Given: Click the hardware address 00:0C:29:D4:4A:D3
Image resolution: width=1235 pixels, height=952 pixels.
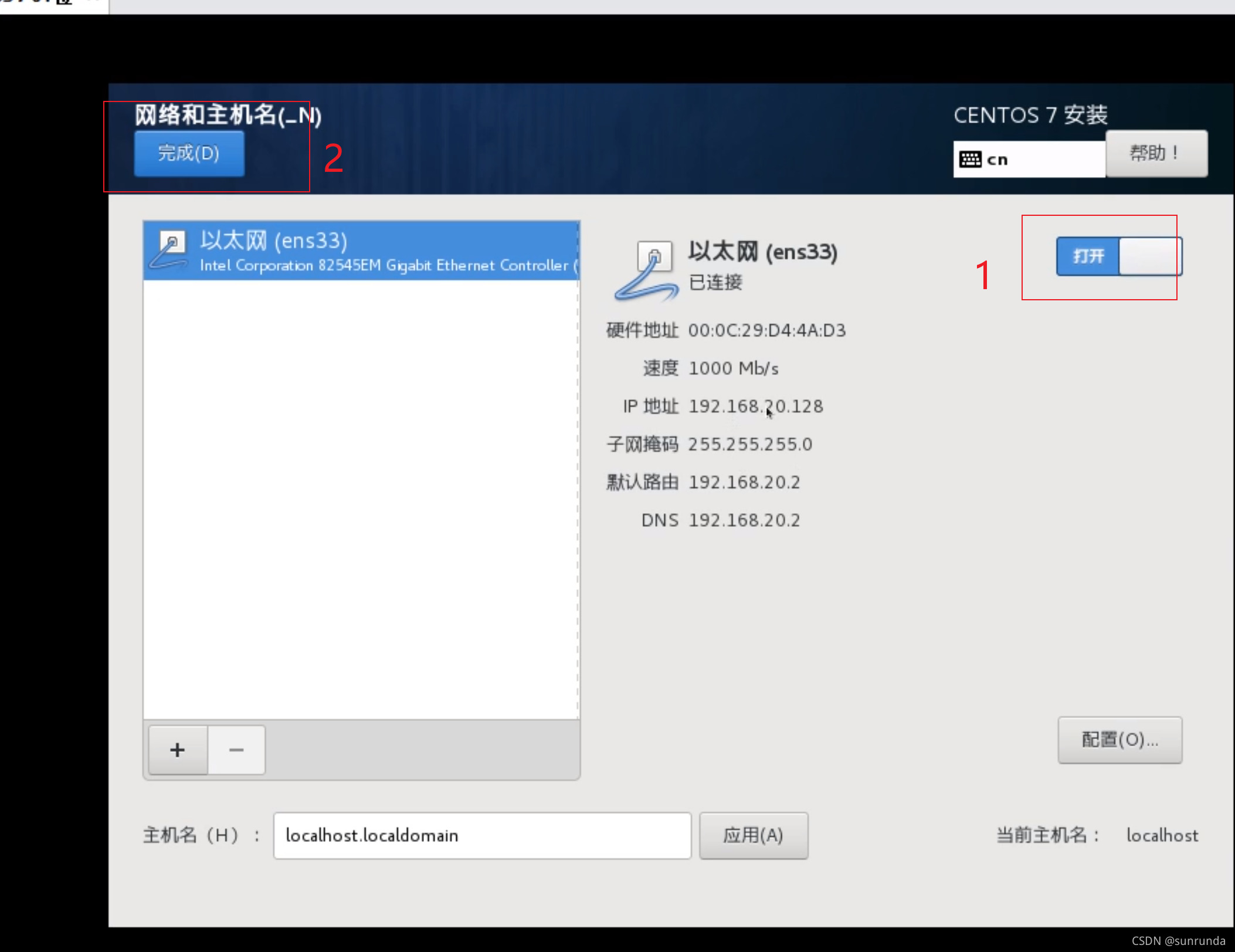Looking at the screenshot, I should (x=766, y=330).
